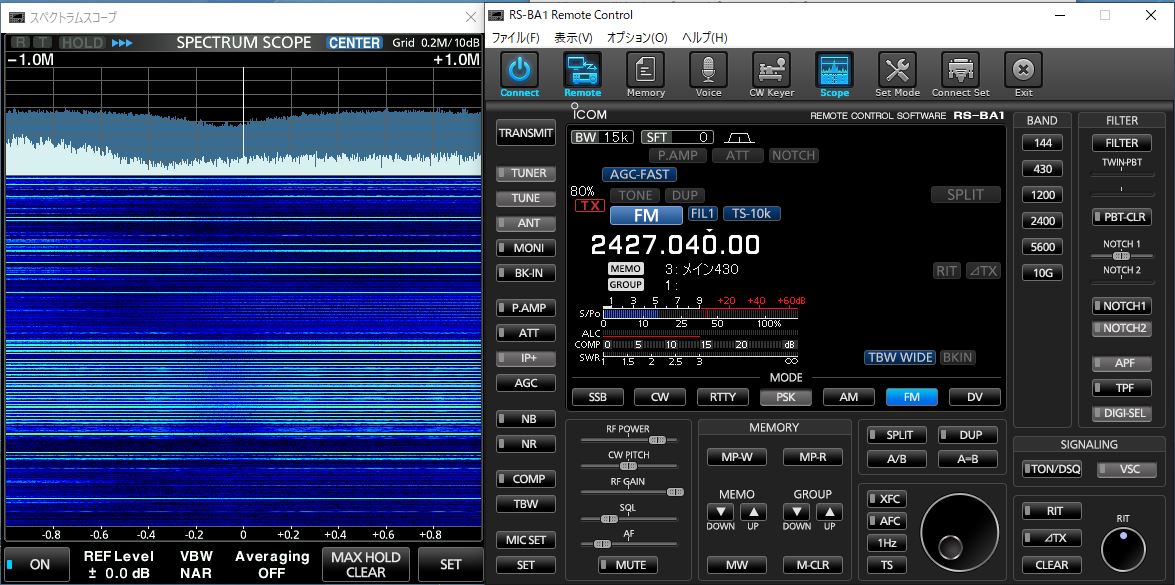Viewport: 1175px width, 585px height.
Task: Open the Voice microphone icon
Action: tap(708, 70)
